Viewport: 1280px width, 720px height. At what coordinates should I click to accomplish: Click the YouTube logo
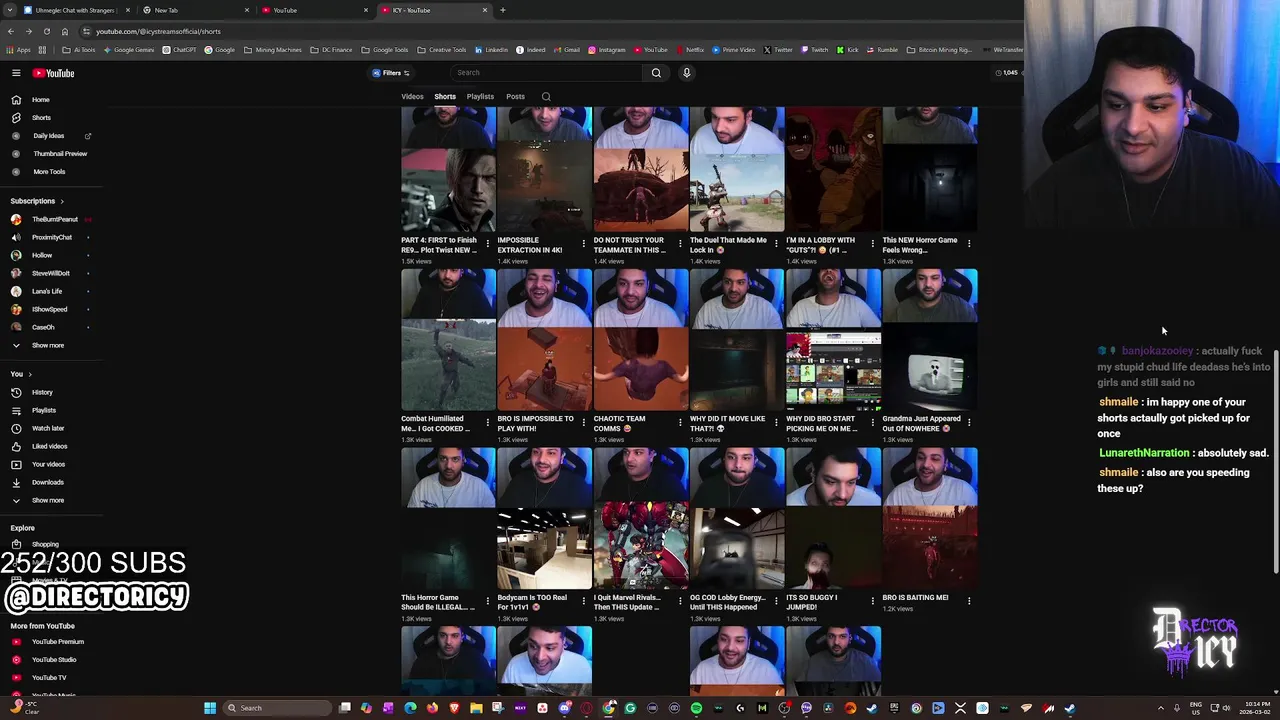53,73
